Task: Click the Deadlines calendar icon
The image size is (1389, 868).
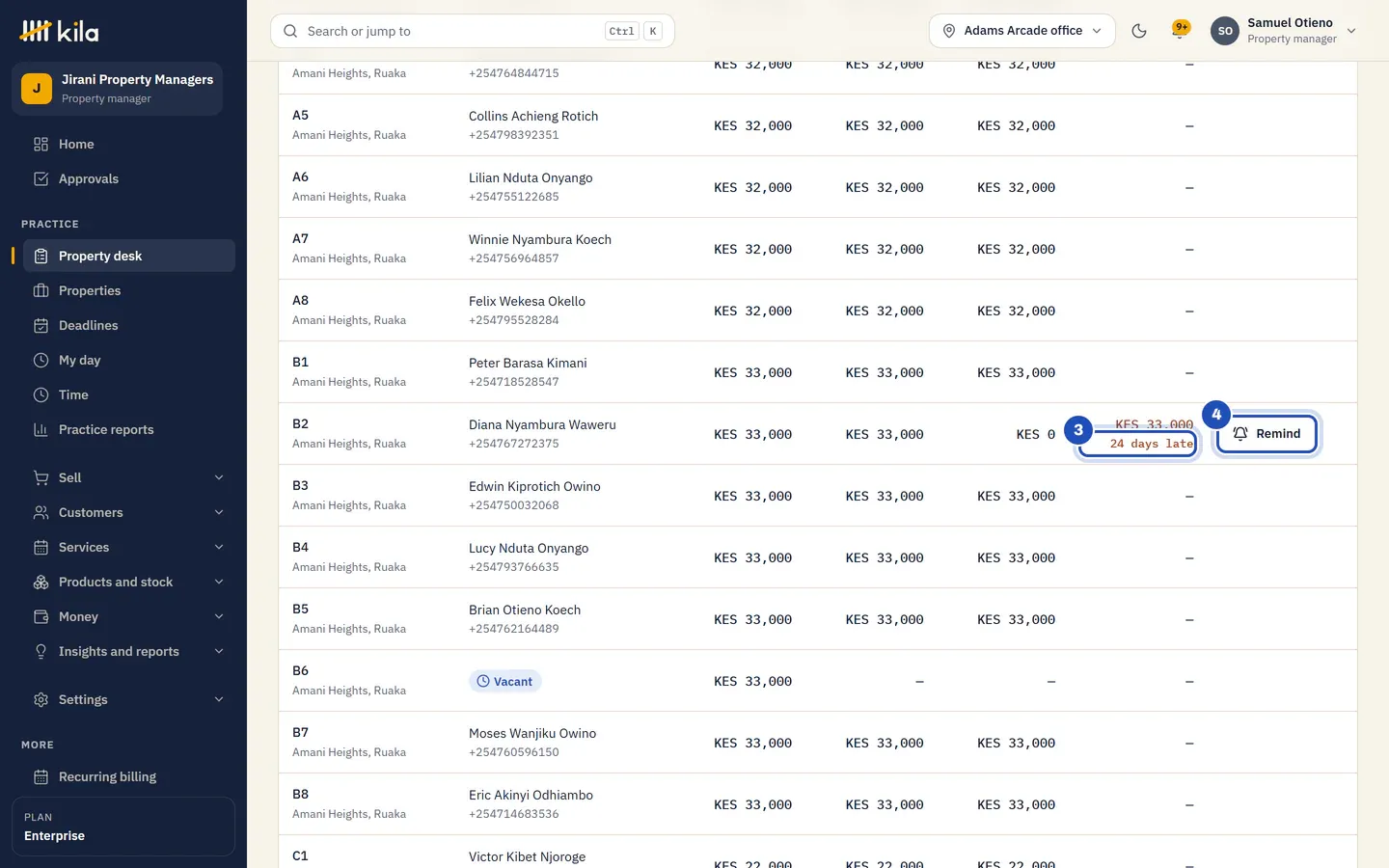Action: [x=41, y=326]
